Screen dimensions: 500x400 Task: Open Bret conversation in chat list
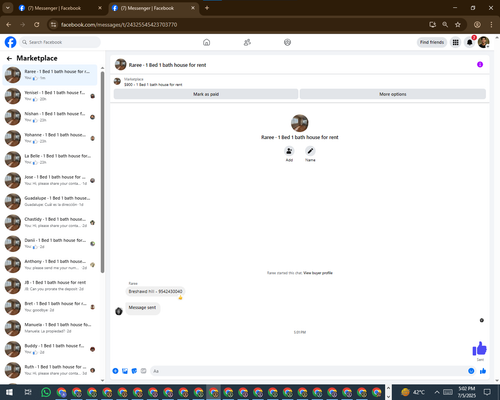tap(50, 307)
